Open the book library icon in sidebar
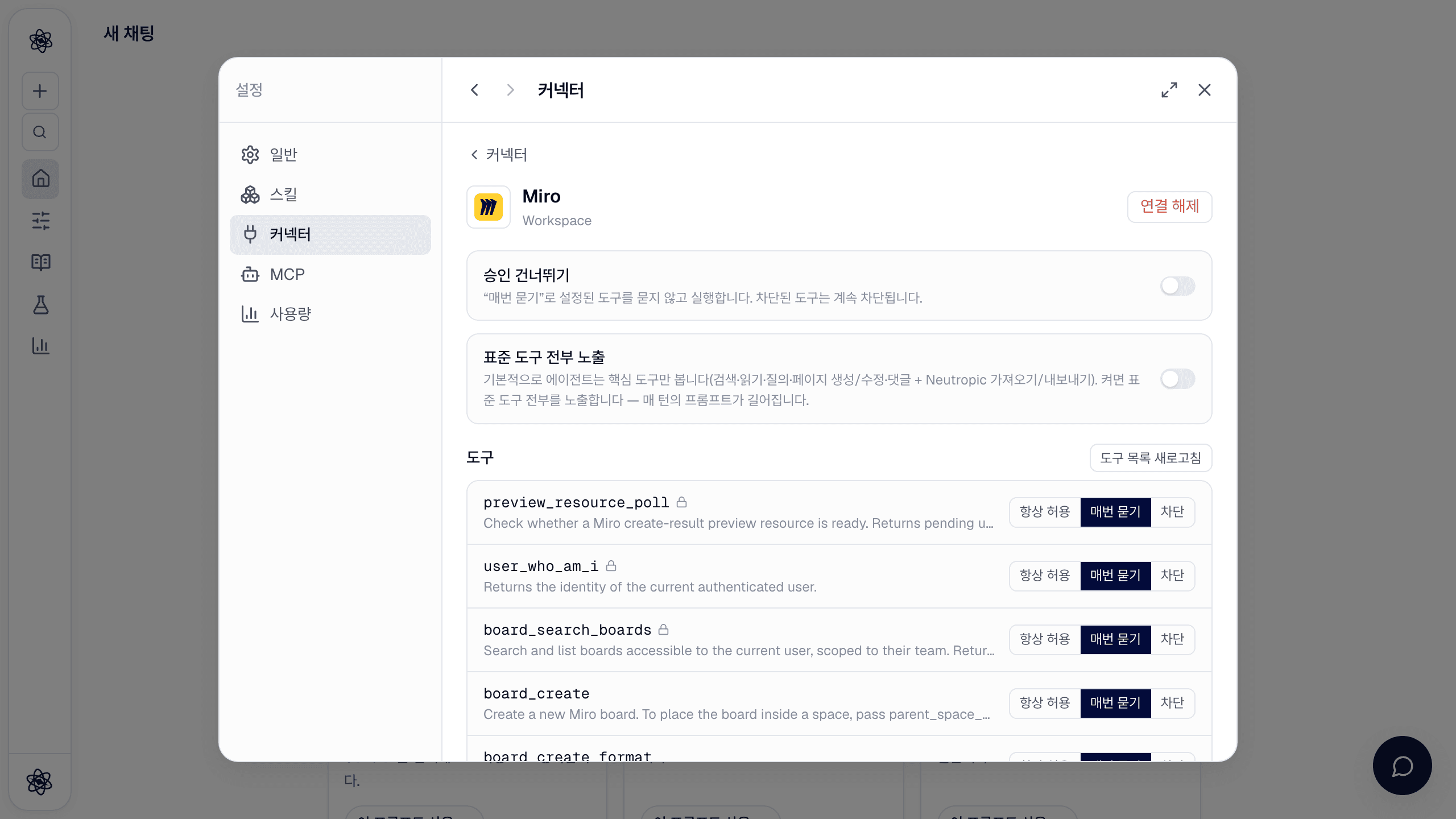The image size is (1456, 819). (x=40, y=262)
